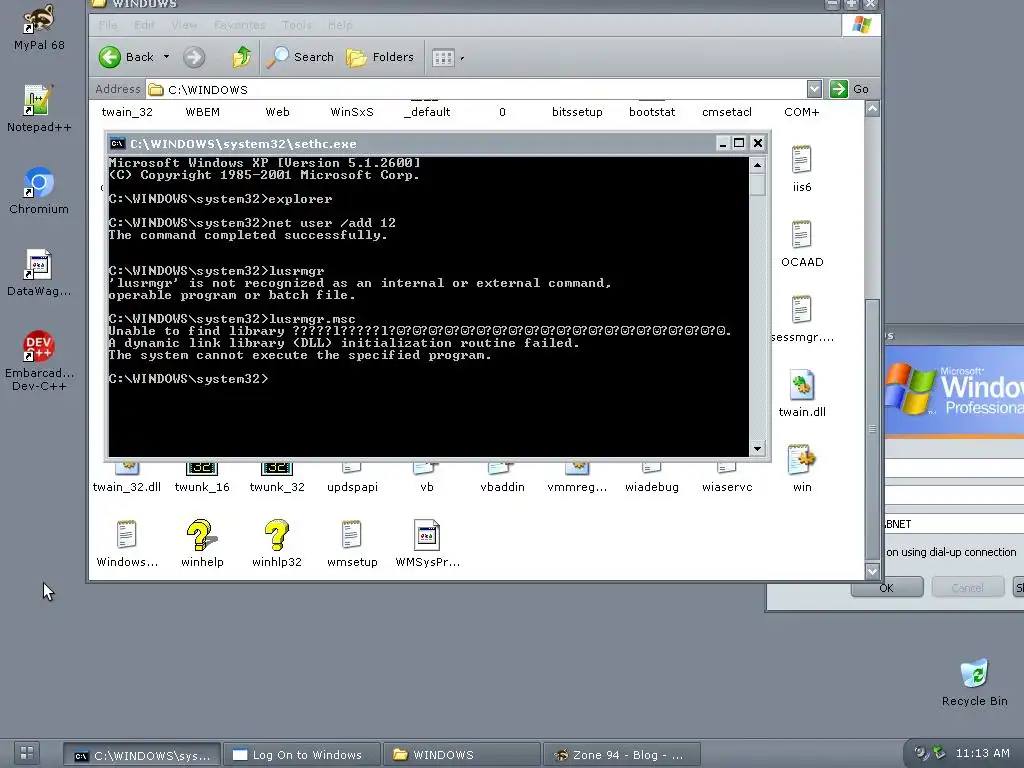The image size is (1024, 768).
Task: Open the Back history dropdown arrow
Action: point(167,57)
